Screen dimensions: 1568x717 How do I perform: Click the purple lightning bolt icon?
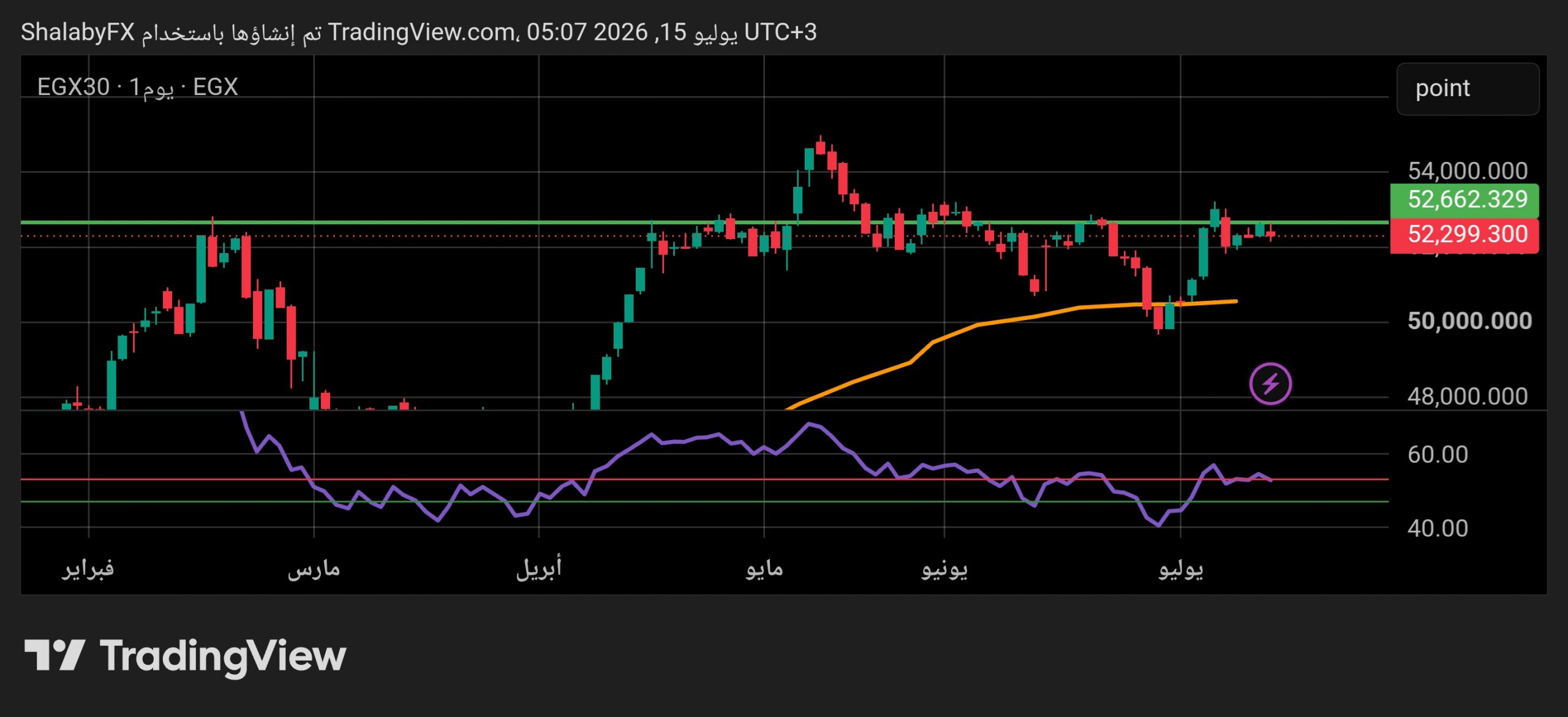(x=1270, y=384)
